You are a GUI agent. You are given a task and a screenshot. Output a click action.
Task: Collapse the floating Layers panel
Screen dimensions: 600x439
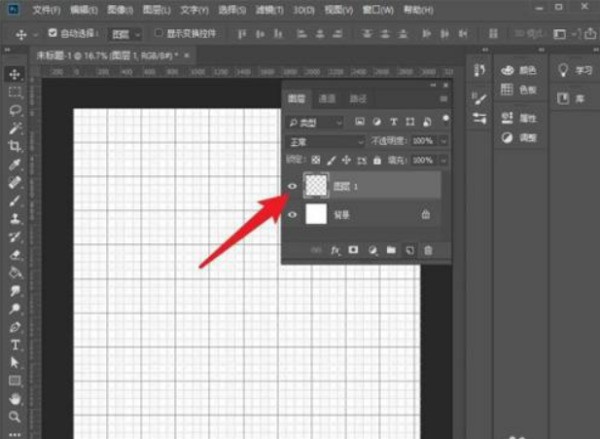pyautogui.click(x=433, y=85)
